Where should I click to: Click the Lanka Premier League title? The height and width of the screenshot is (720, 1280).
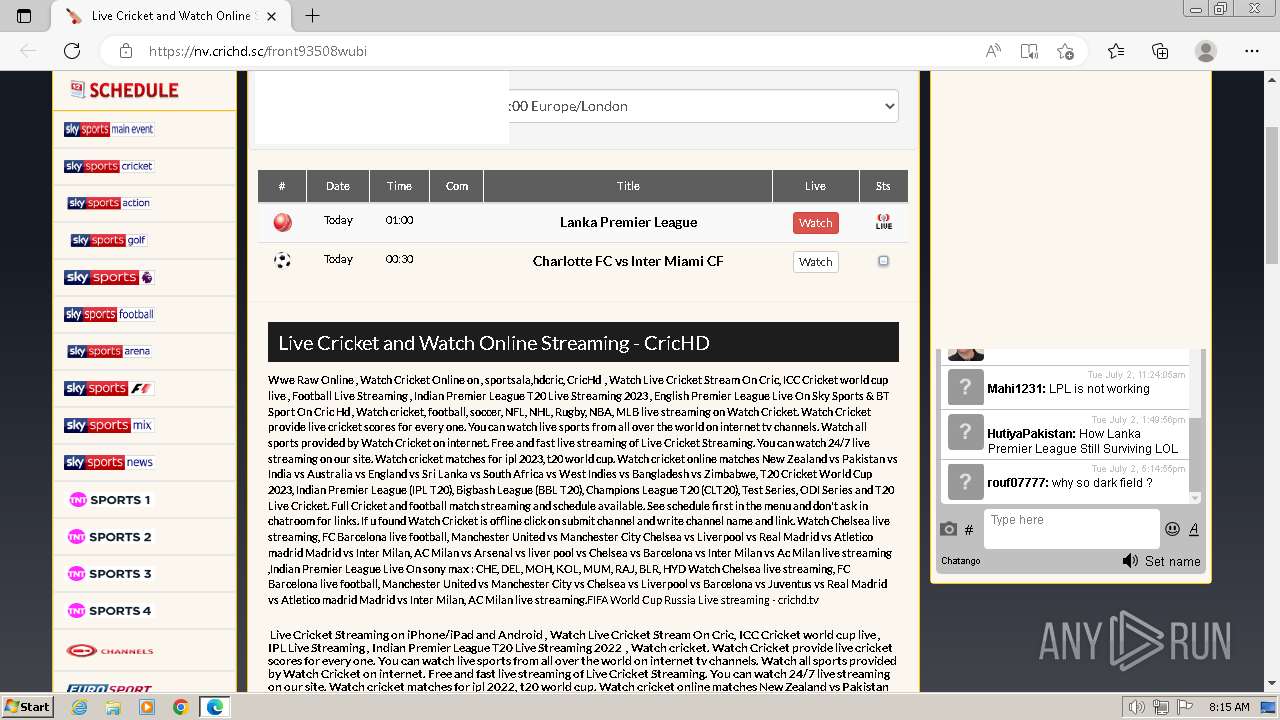628,222
